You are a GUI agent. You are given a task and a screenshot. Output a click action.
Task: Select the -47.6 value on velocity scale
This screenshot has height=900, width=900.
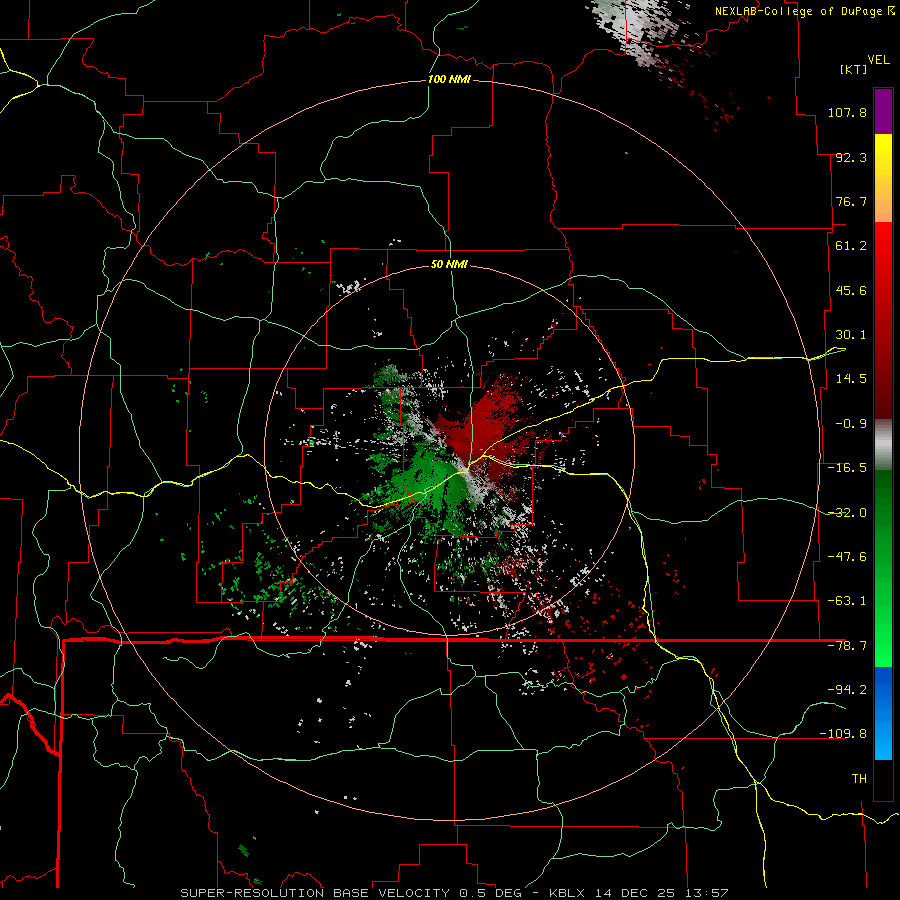(847, 557)
